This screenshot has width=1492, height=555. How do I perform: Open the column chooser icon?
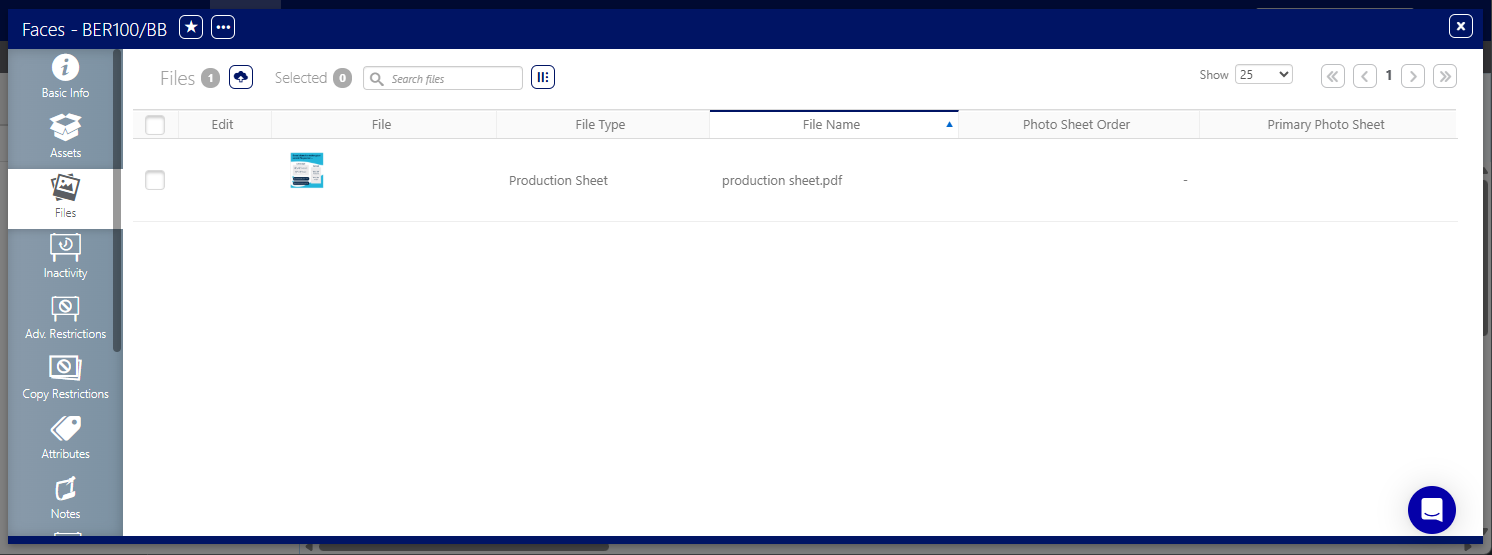click(x=543, y=77)
